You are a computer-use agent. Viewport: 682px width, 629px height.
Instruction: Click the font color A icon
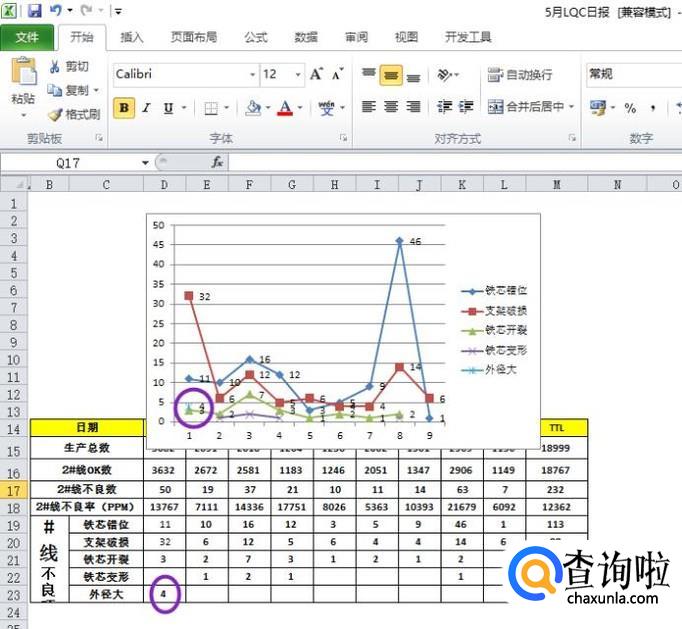[x=285, y=108]
